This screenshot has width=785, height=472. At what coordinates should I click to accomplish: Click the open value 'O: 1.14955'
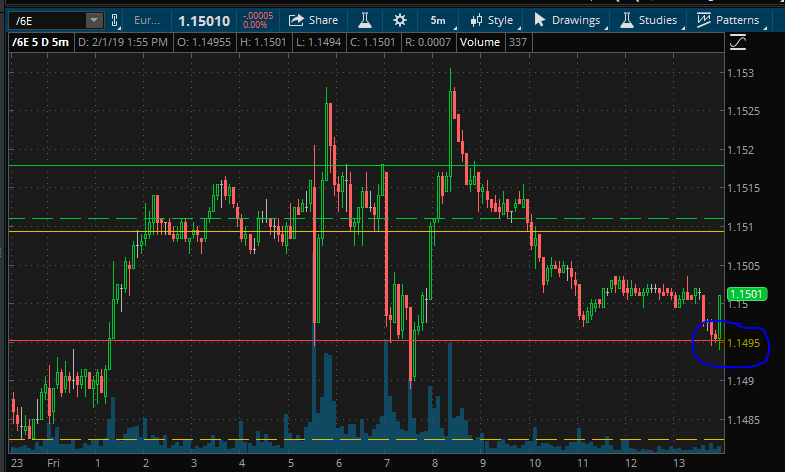204,42
